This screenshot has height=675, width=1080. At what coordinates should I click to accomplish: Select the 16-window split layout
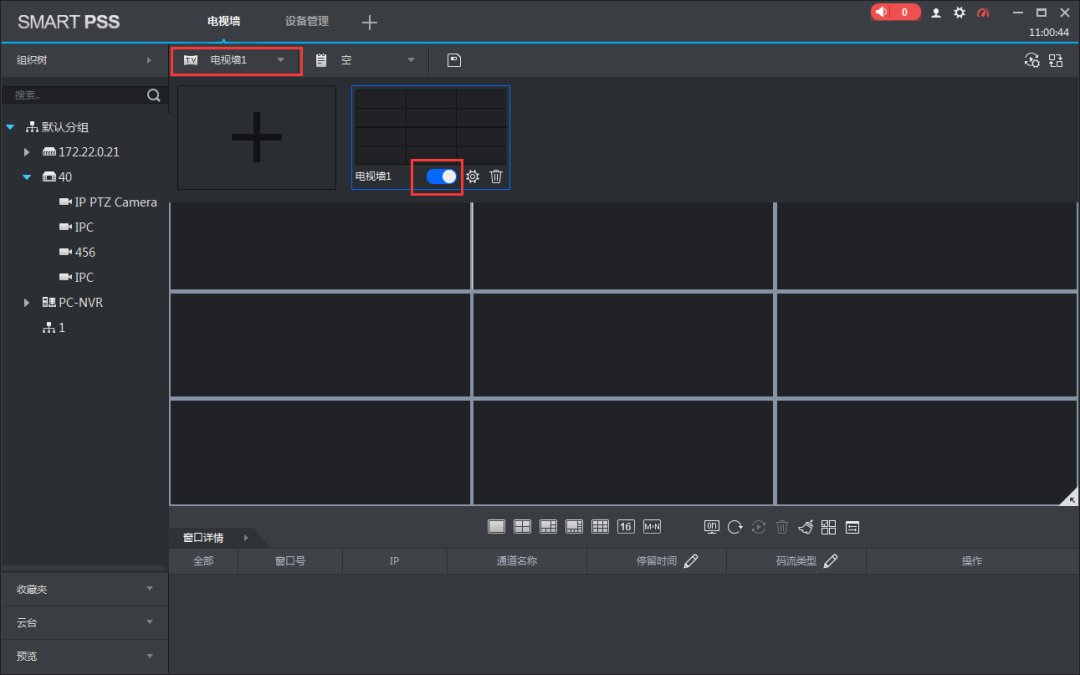point(626,527)
